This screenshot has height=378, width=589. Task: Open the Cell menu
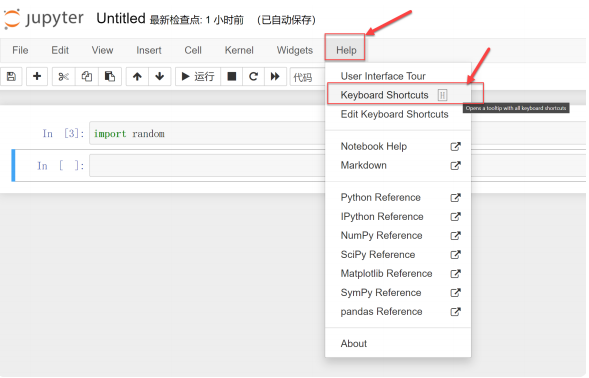(x=193, y=50)
